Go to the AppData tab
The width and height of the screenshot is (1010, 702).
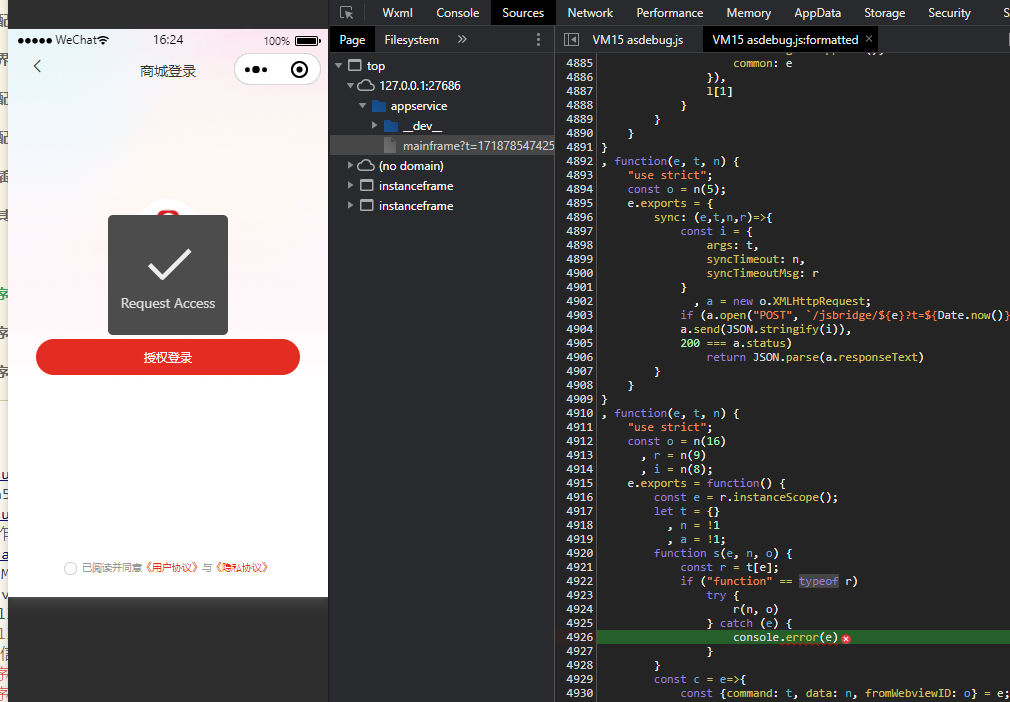[817, 13]
